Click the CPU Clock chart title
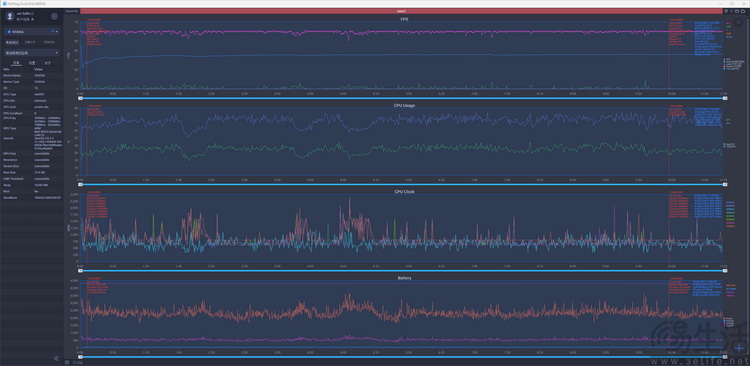 point(405,191)
